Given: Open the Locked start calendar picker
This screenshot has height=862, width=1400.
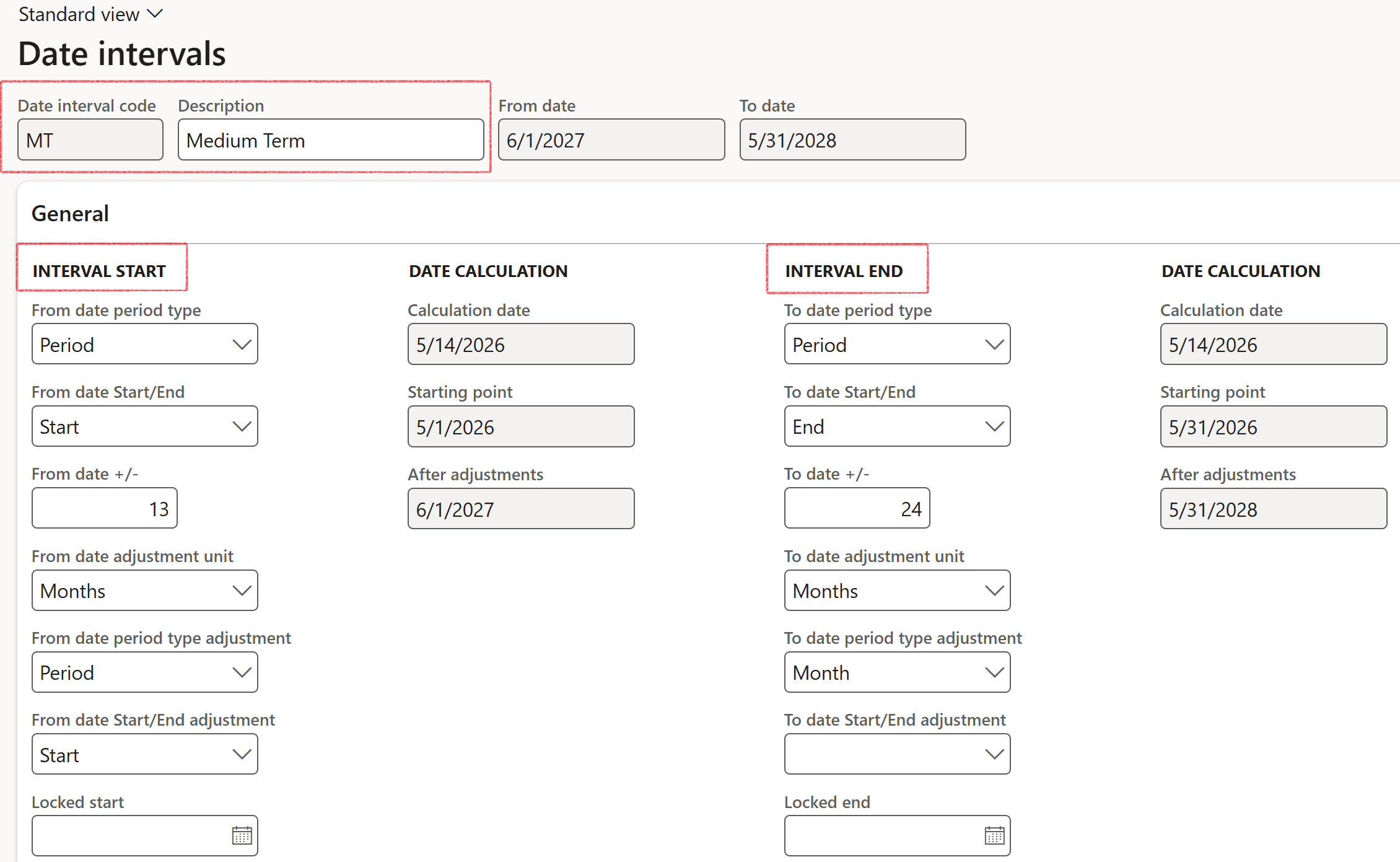Looking at the screenshot, I should click(242, 835).
